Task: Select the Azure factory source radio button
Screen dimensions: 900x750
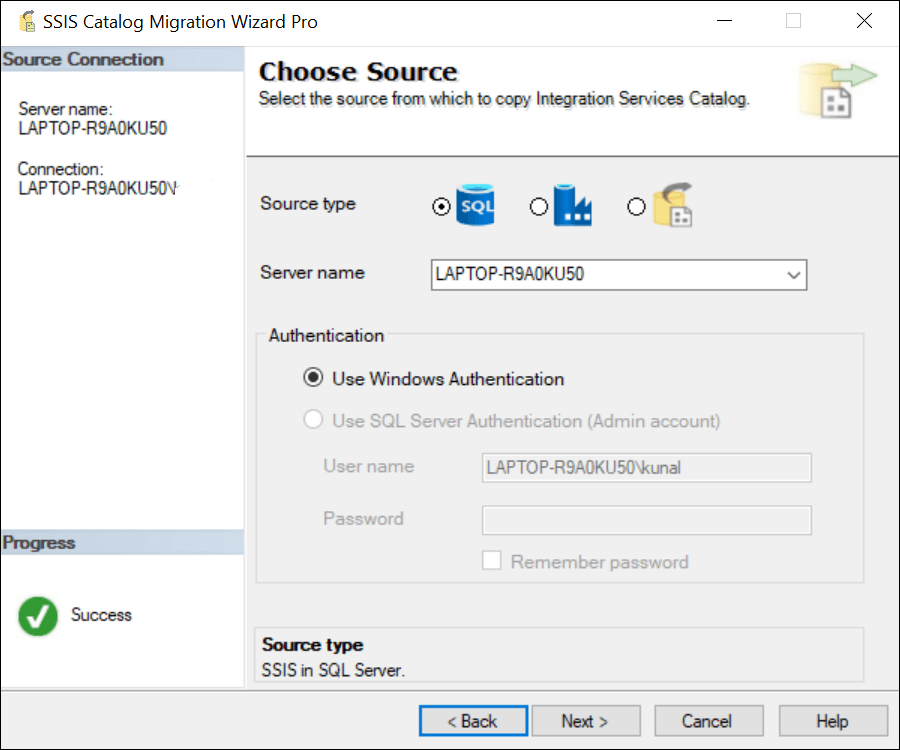Action: point(539,206)
